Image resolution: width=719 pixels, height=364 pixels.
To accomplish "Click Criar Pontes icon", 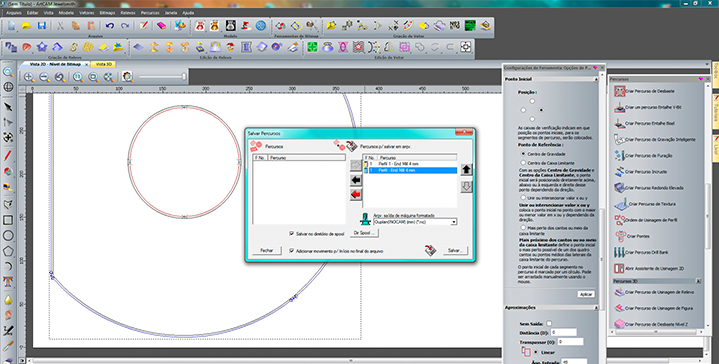I will pyautogui.click(x=619, y=236).
